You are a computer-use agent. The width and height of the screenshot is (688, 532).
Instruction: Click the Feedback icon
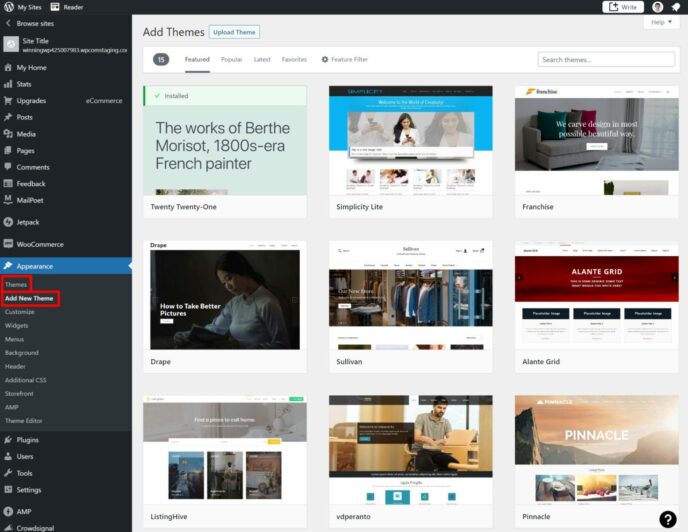tap(8, 183)
